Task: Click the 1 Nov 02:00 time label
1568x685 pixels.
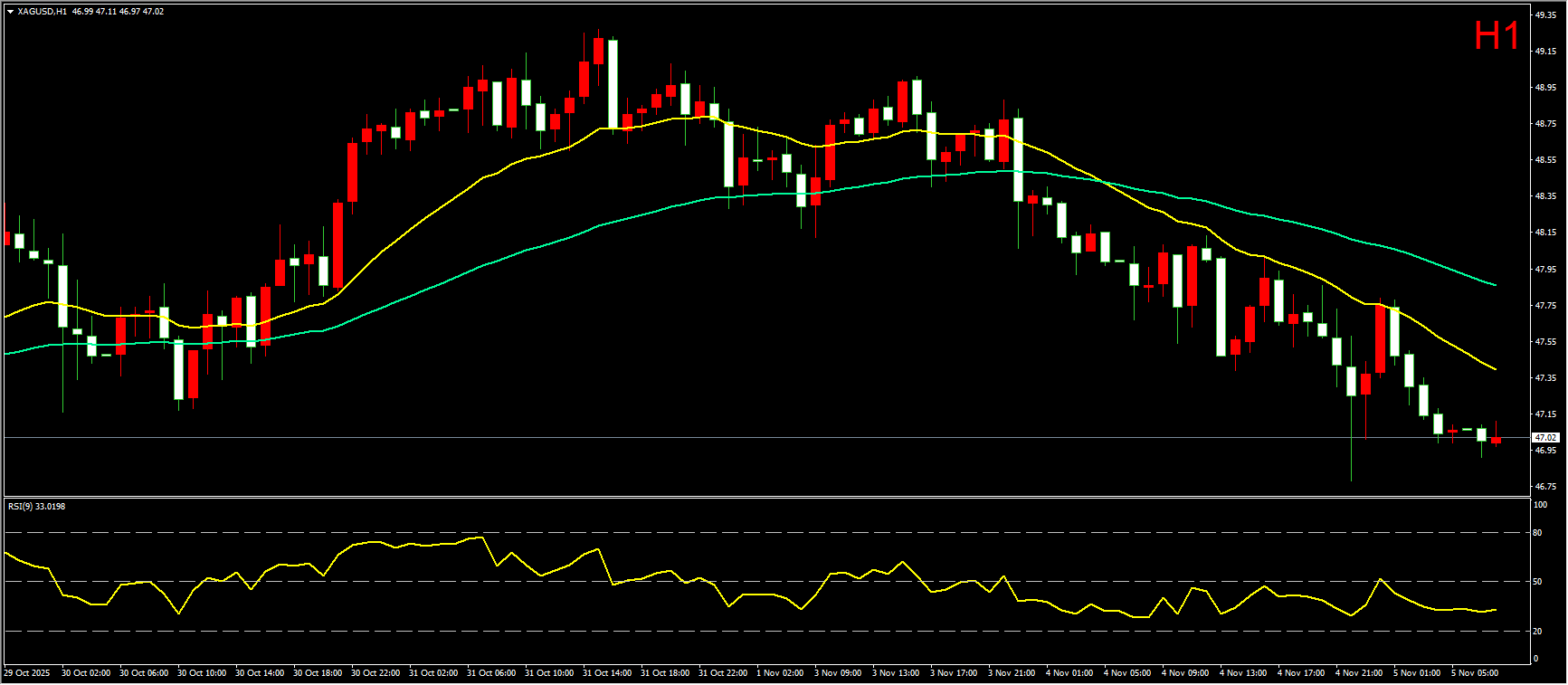Action: [x=780, y=673]
